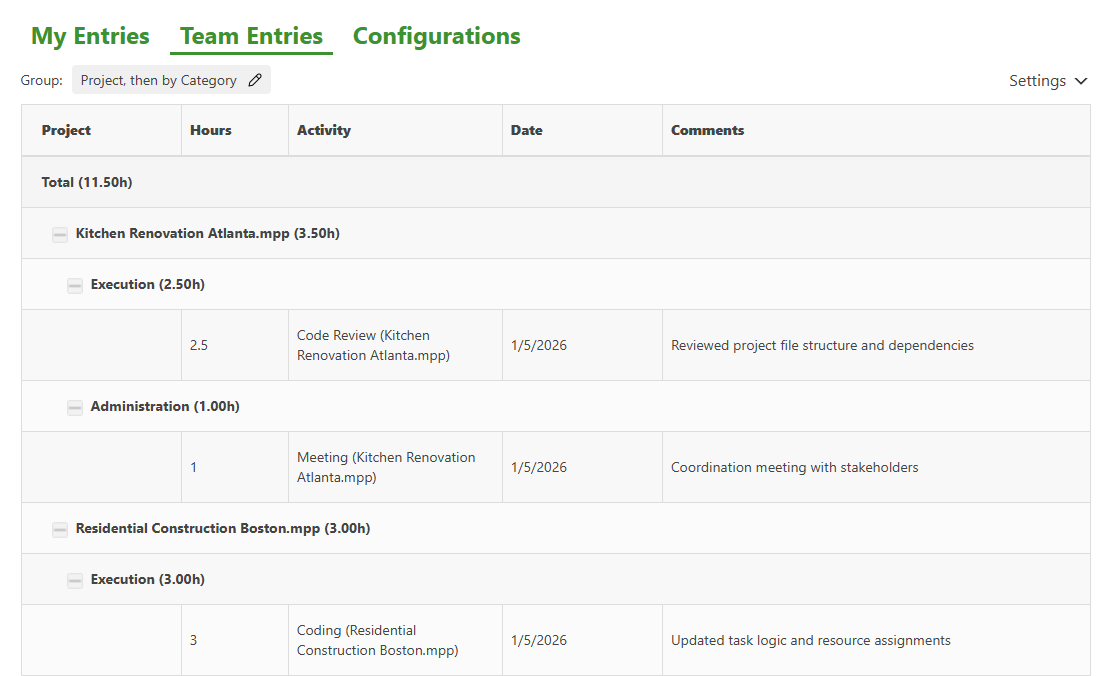Select the Coding activity entry cell
This screenshot has height=676, width=1106.
coord(377,641)
